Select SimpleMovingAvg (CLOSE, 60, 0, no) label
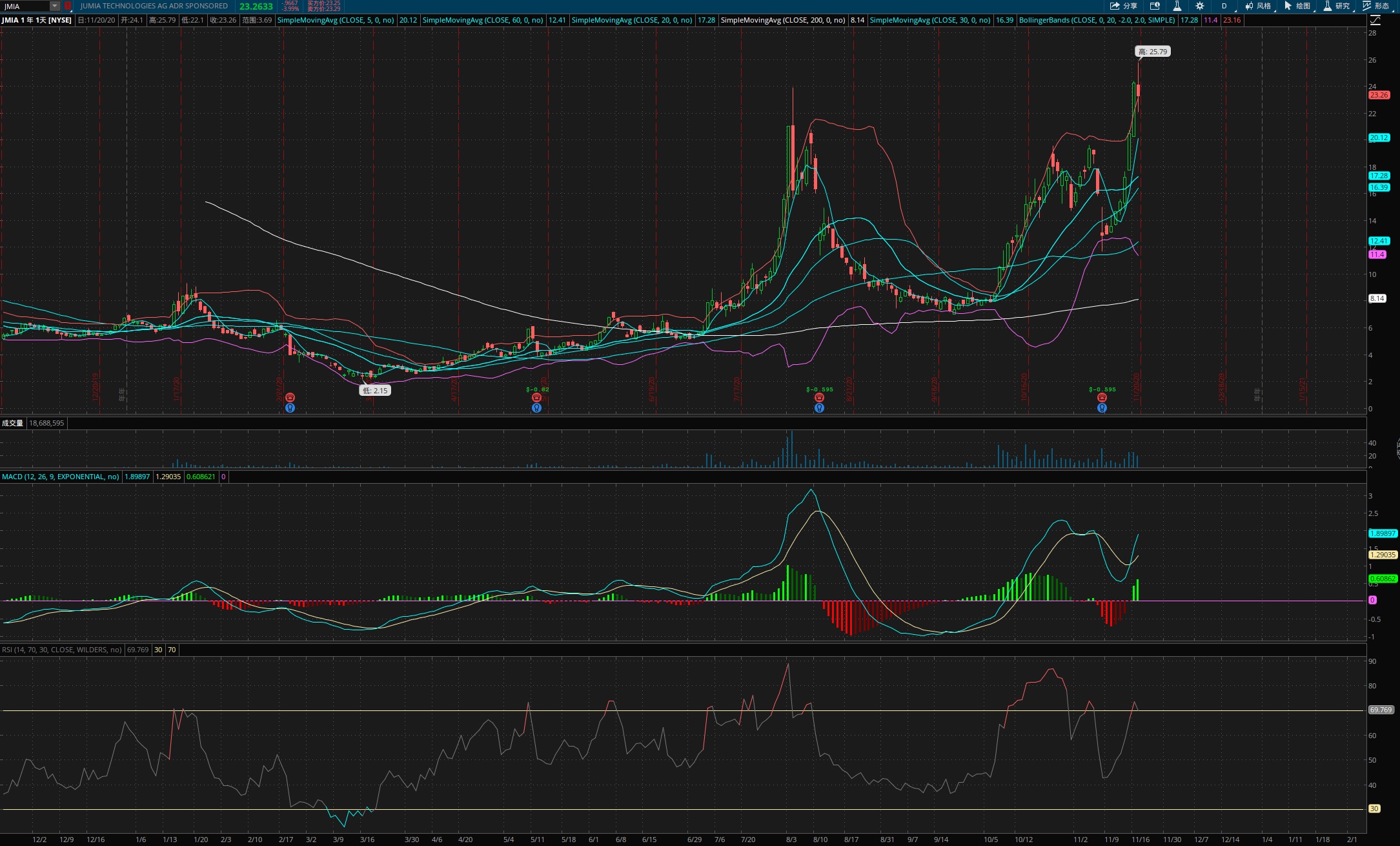 click(483, 20)
